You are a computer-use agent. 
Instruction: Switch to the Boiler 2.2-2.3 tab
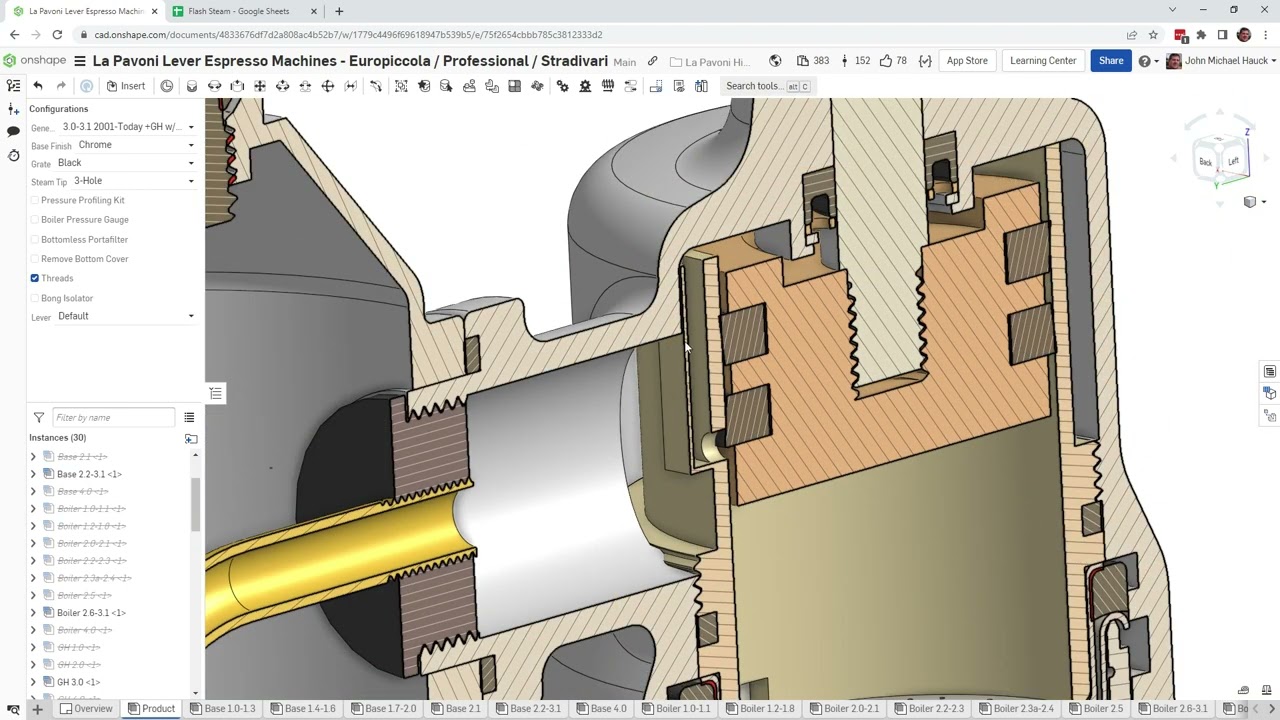click(927, 709)
